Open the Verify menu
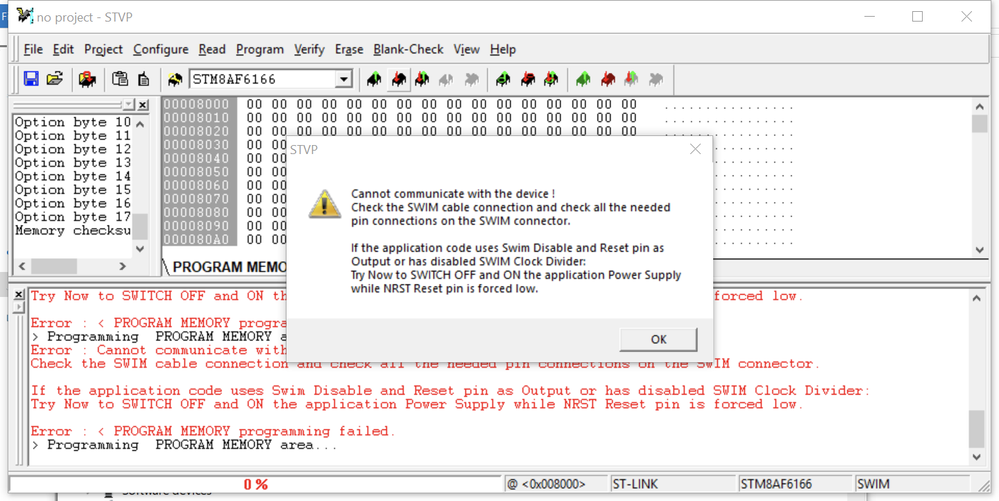999x501 pixels. pyautogui.click(x=310, y=49)
